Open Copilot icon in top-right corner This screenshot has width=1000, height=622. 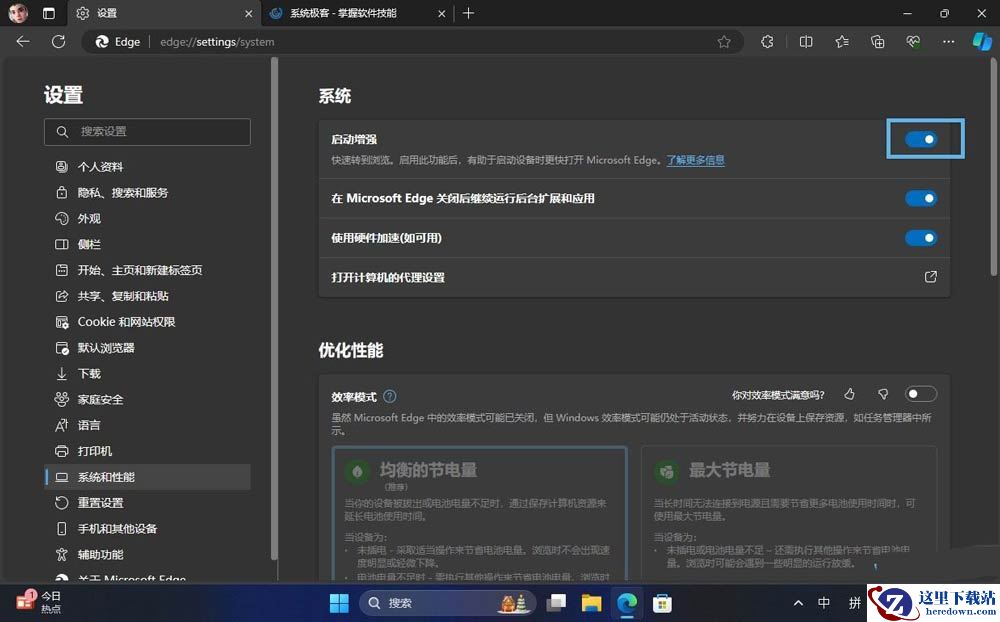[x=982, y=41]
